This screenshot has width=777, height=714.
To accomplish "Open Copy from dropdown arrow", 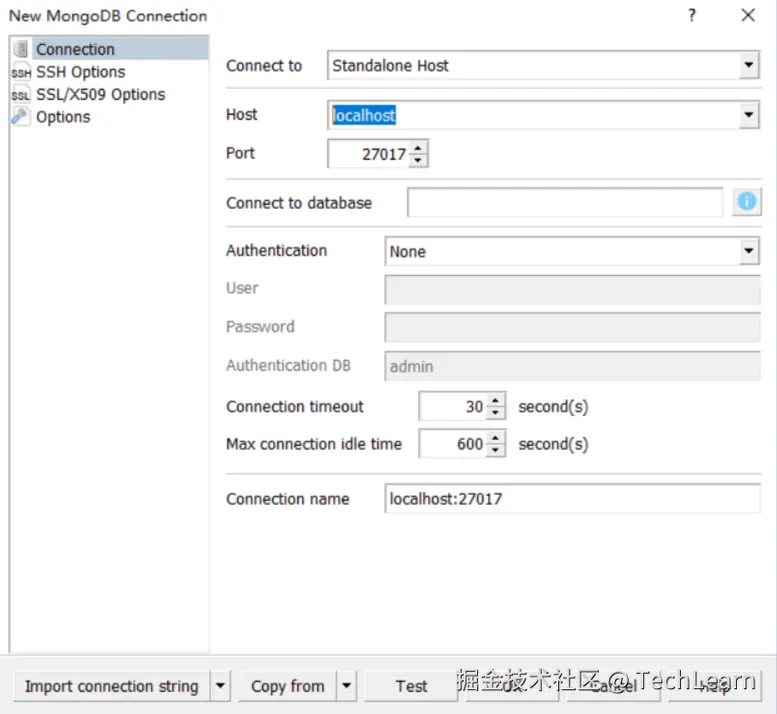I will point(347,686).
